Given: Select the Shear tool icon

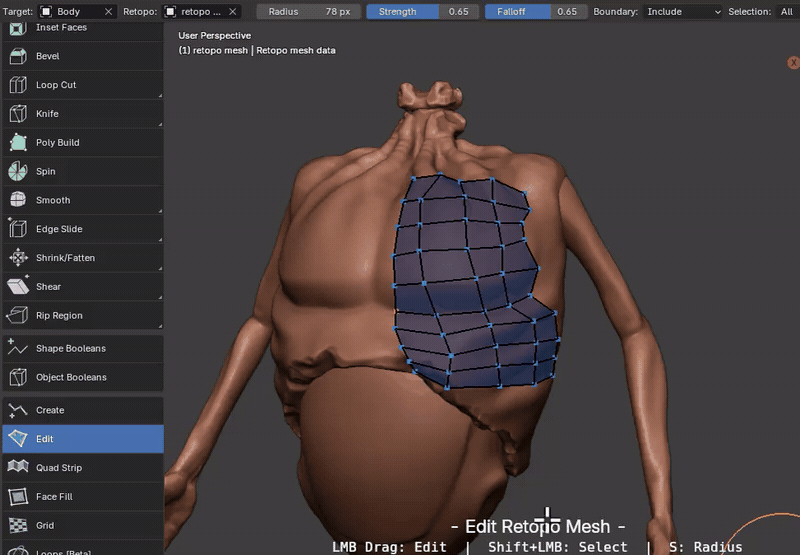Looking at the screenshot, I should (x=18, y=287).
